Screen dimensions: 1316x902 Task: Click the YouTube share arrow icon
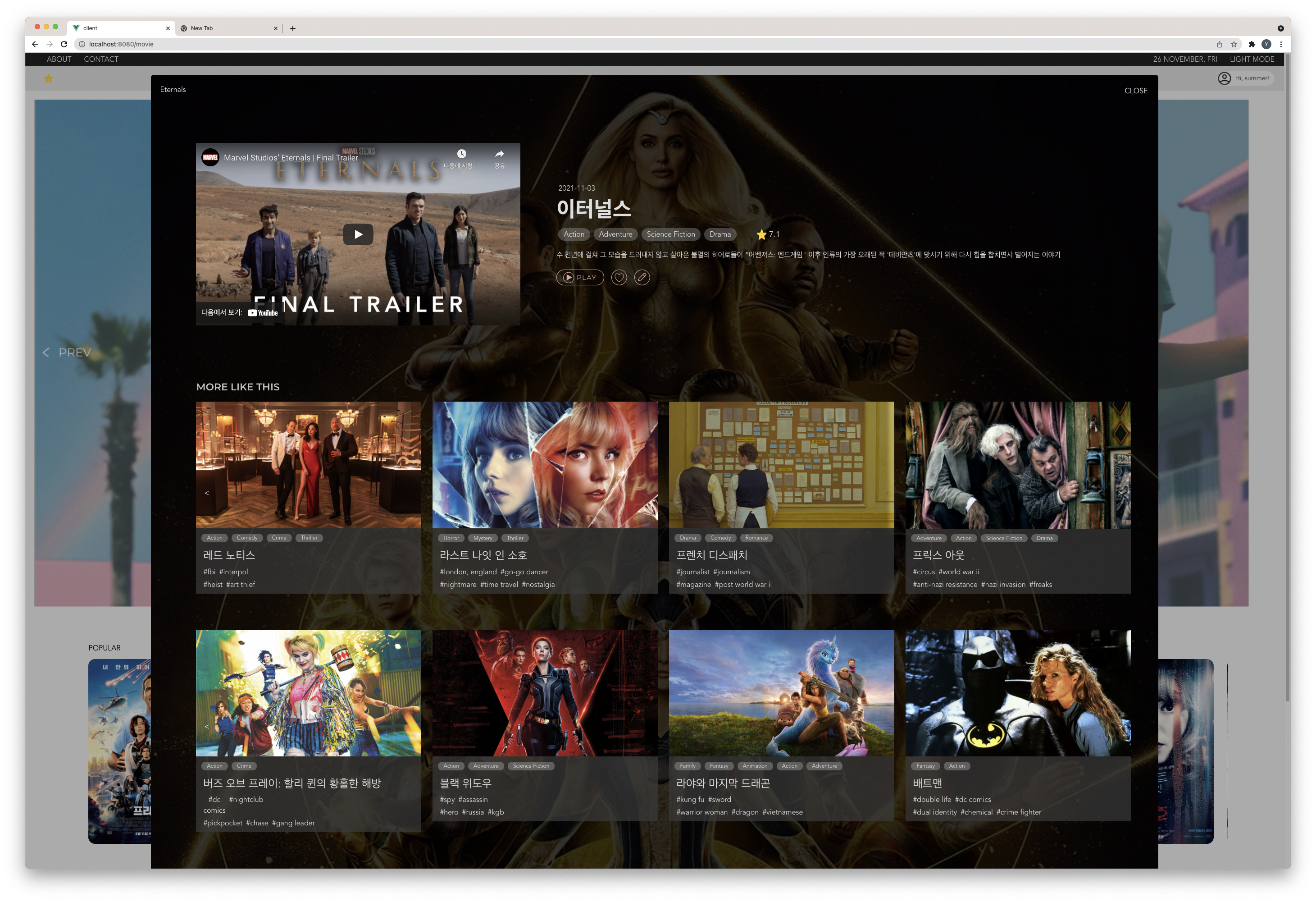point(499,154)
